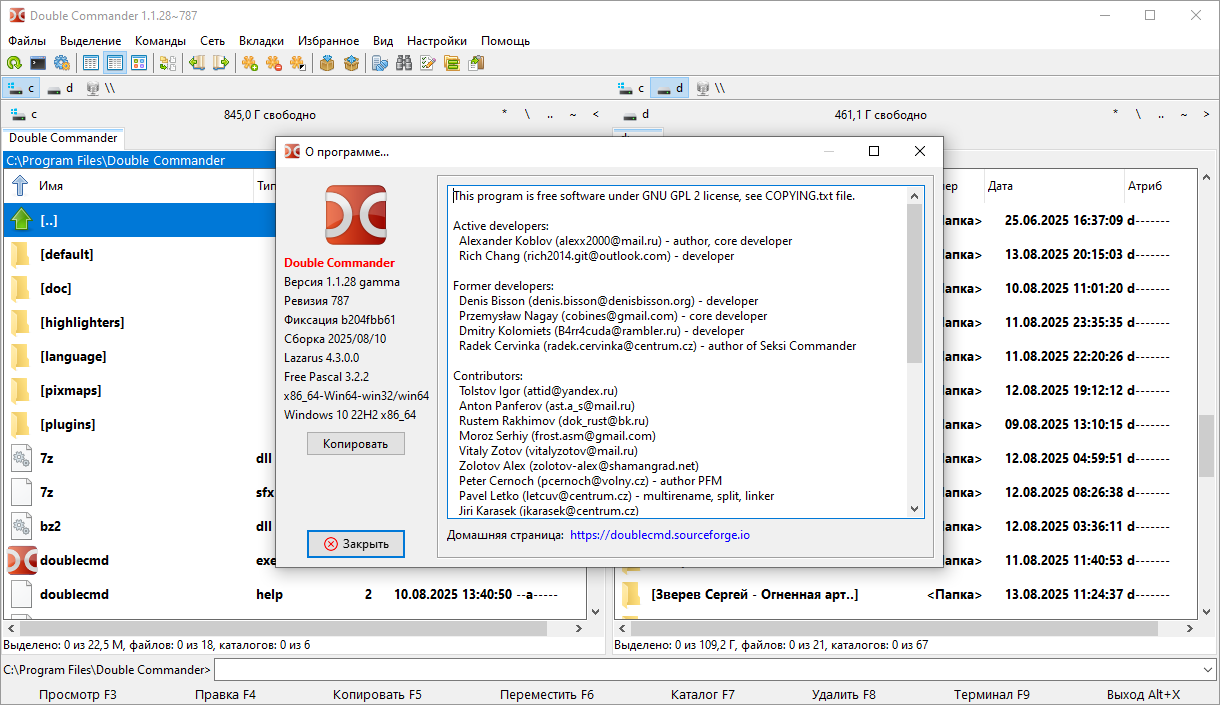Click the Закрыть button in About dialog
1220x705 pixels.
coord(355,544)
